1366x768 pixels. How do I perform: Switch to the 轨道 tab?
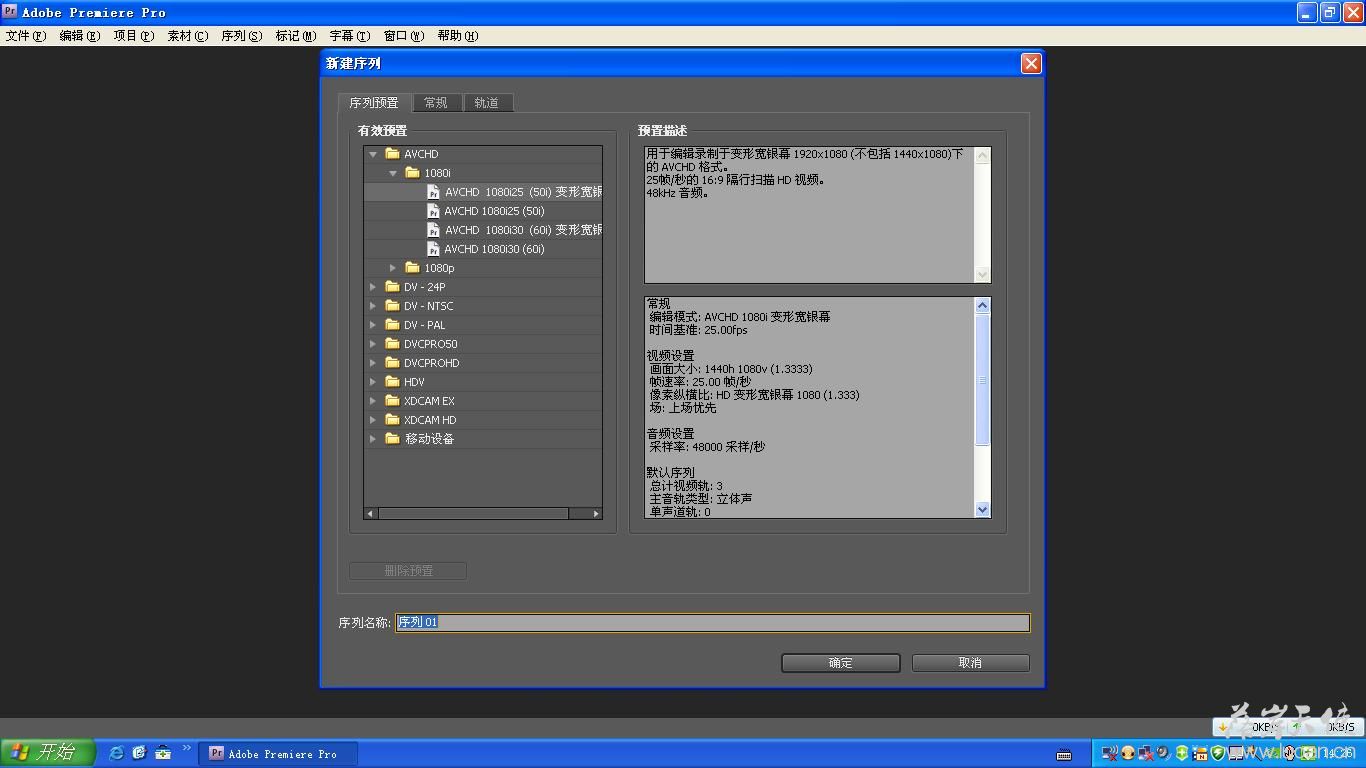click(487, 103)
